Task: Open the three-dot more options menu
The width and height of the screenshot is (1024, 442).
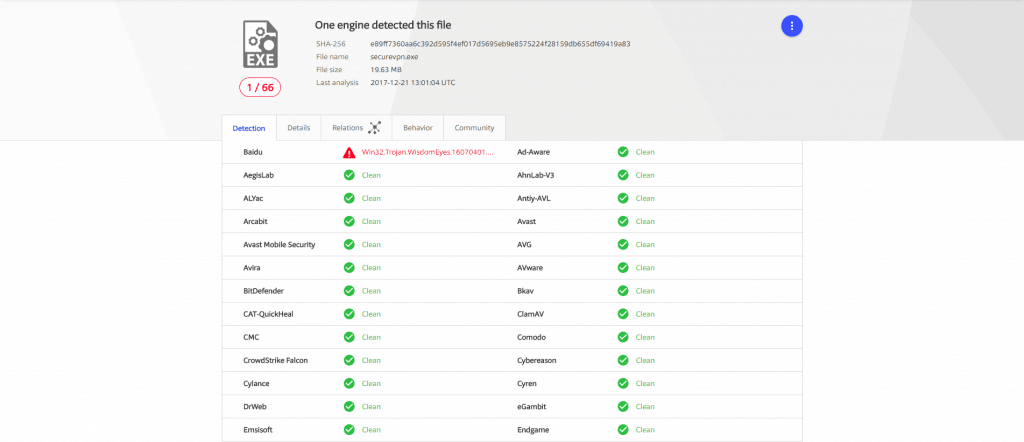Action: tap(792, 26)
